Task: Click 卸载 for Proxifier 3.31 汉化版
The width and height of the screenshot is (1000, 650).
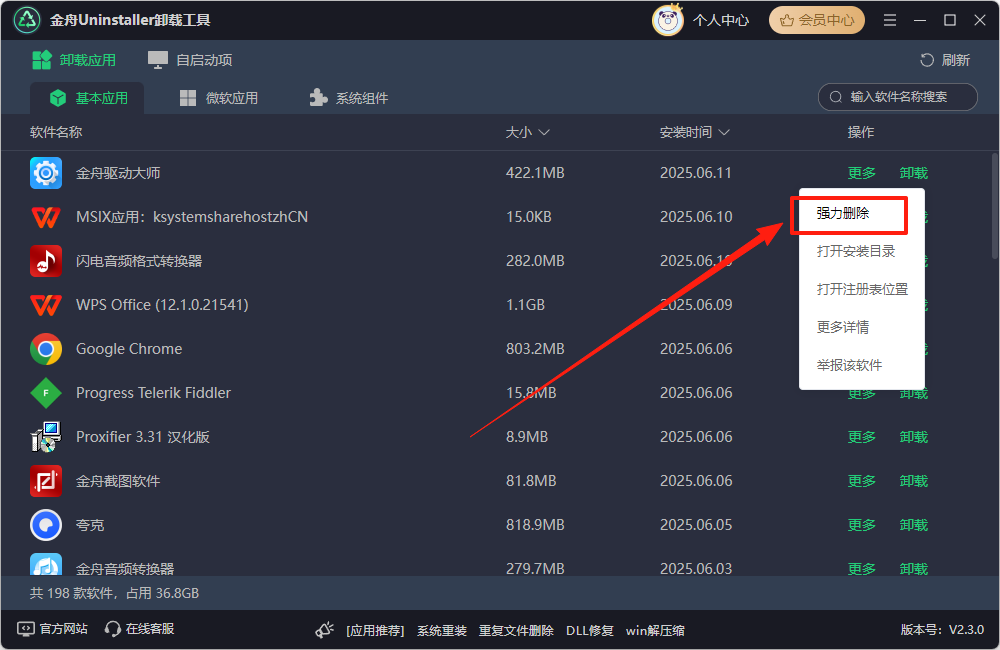Action: click(914, 437)
